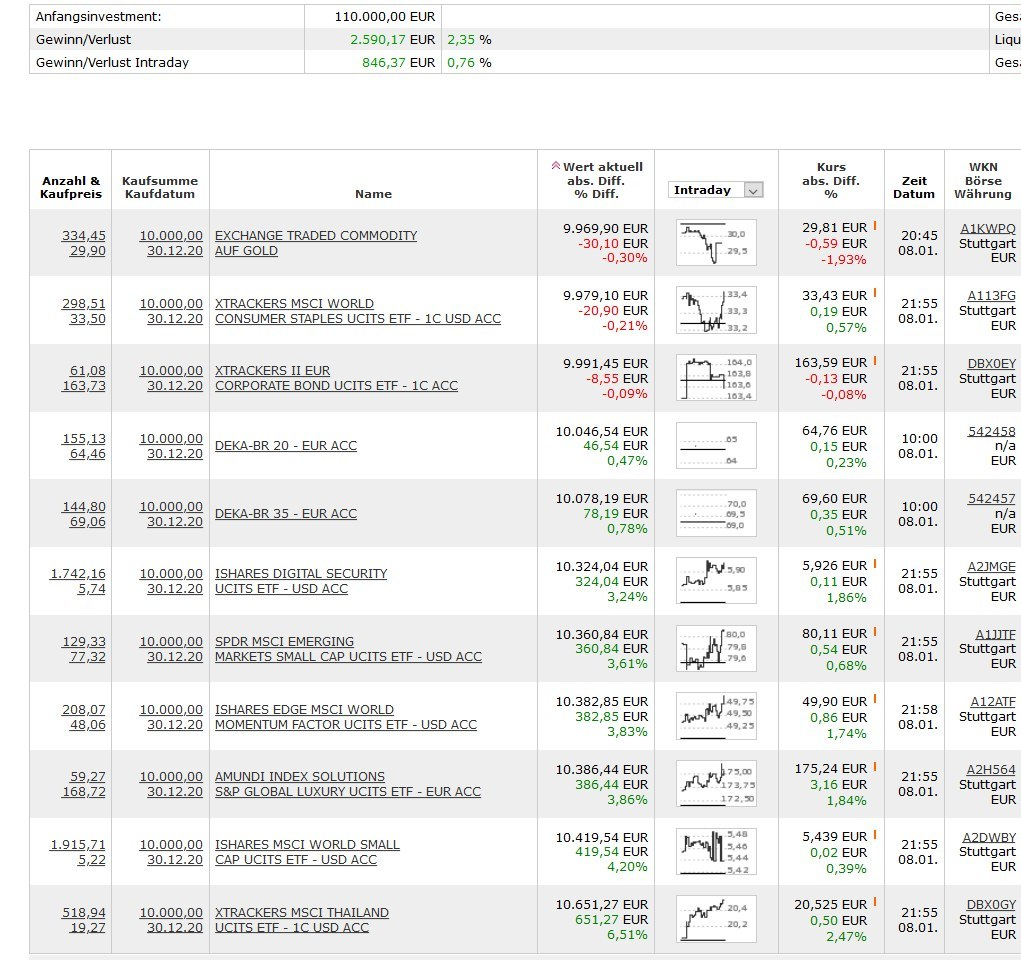Click WKN link A113FG
The image size is (1021, 960).
(991, 296)
